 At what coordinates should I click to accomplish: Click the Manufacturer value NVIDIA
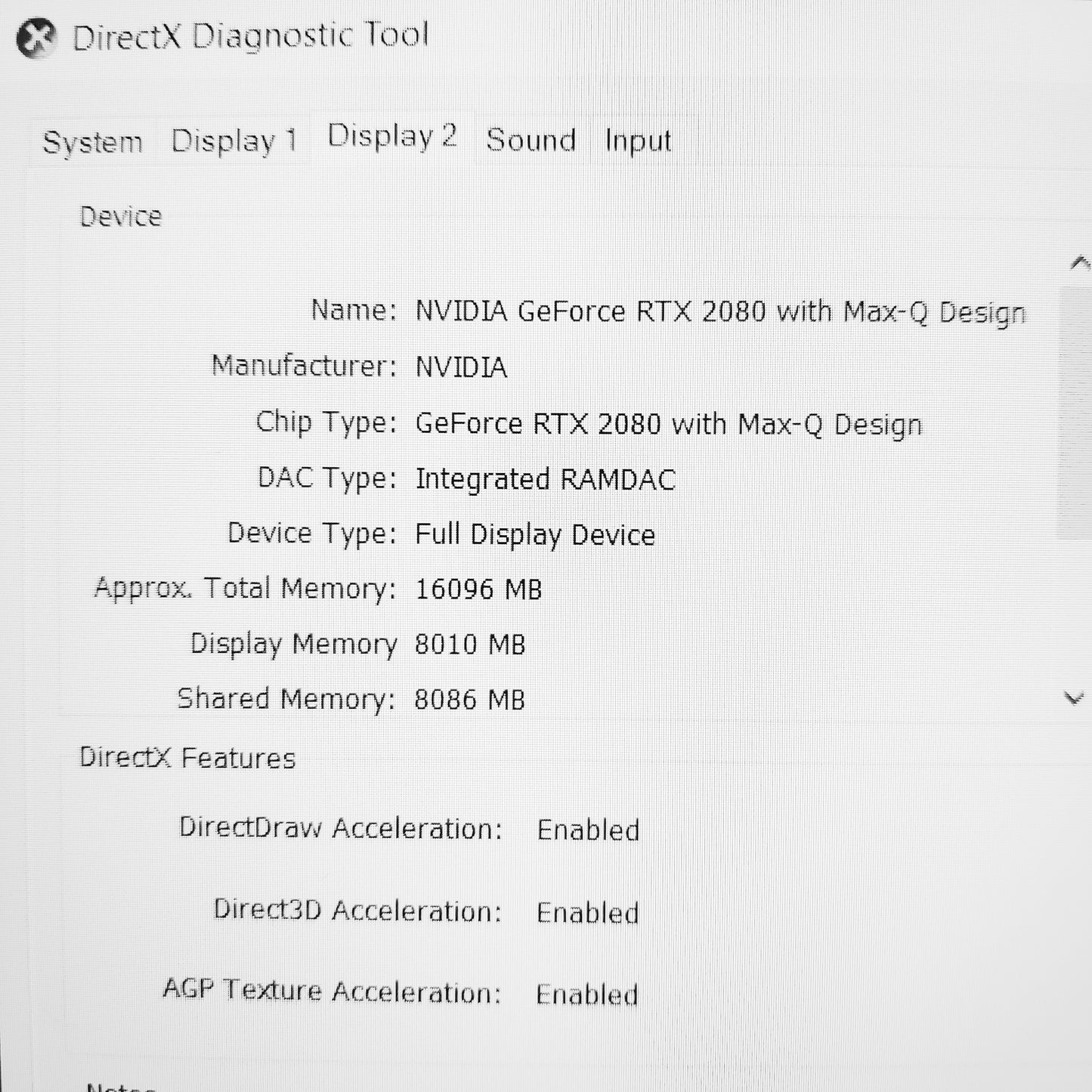point(461,368)
